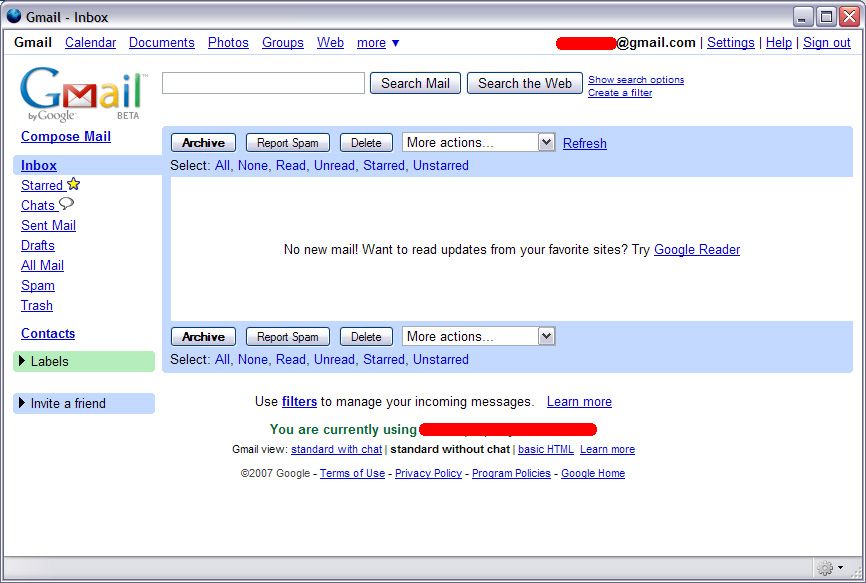Click the more link in top navigation
The width and height of the screenshot is (866, 583).
click(x=371, y=43)
